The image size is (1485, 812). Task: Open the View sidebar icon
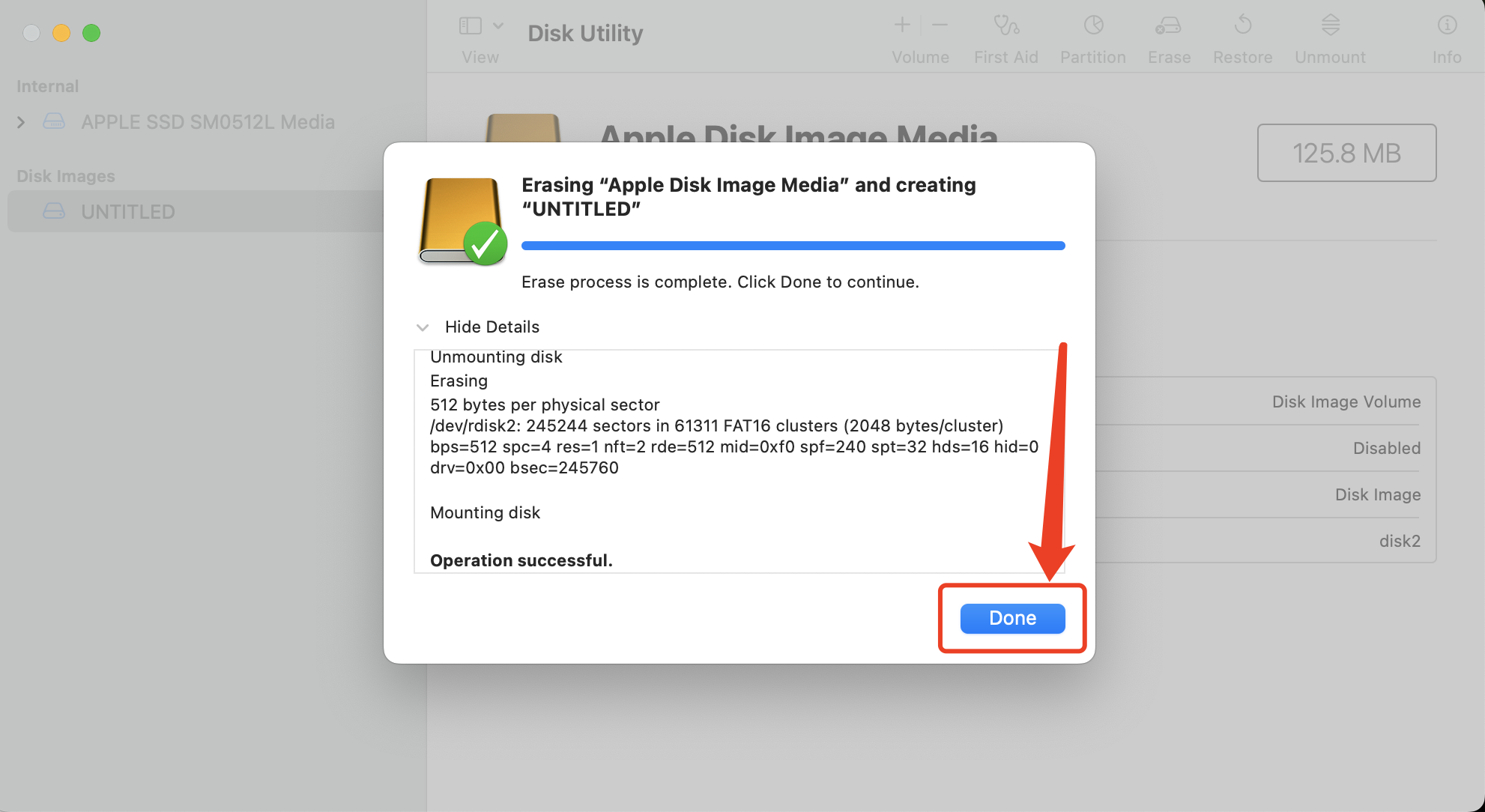pyautogui.click(x=471, y=26)
